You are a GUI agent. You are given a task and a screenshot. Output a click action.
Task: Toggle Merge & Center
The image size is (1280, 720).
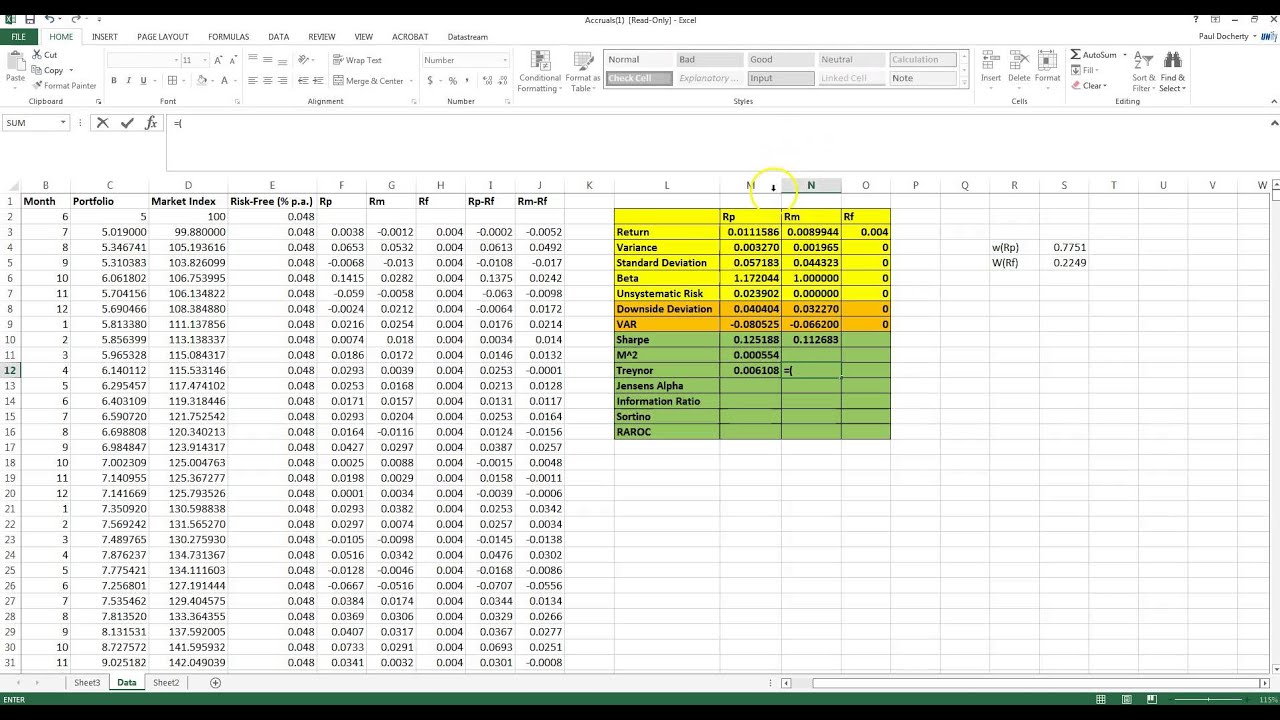368,81
